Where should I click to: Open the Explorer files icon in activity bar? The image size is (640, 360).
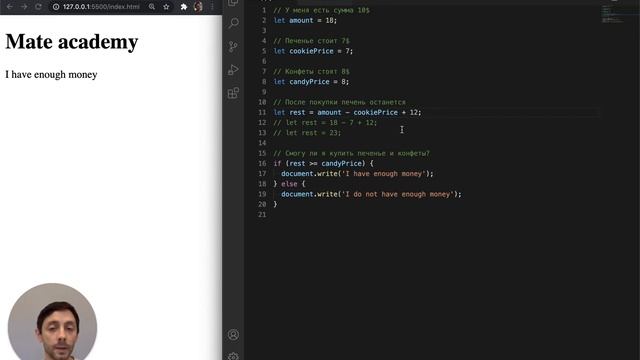point(233,3)
